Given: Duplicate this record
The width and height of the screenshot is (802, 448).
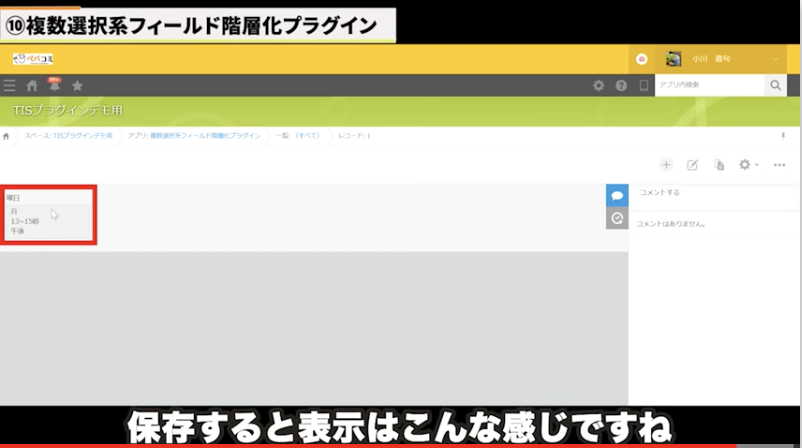Looking at the screenshot, I should coord(718,164).
